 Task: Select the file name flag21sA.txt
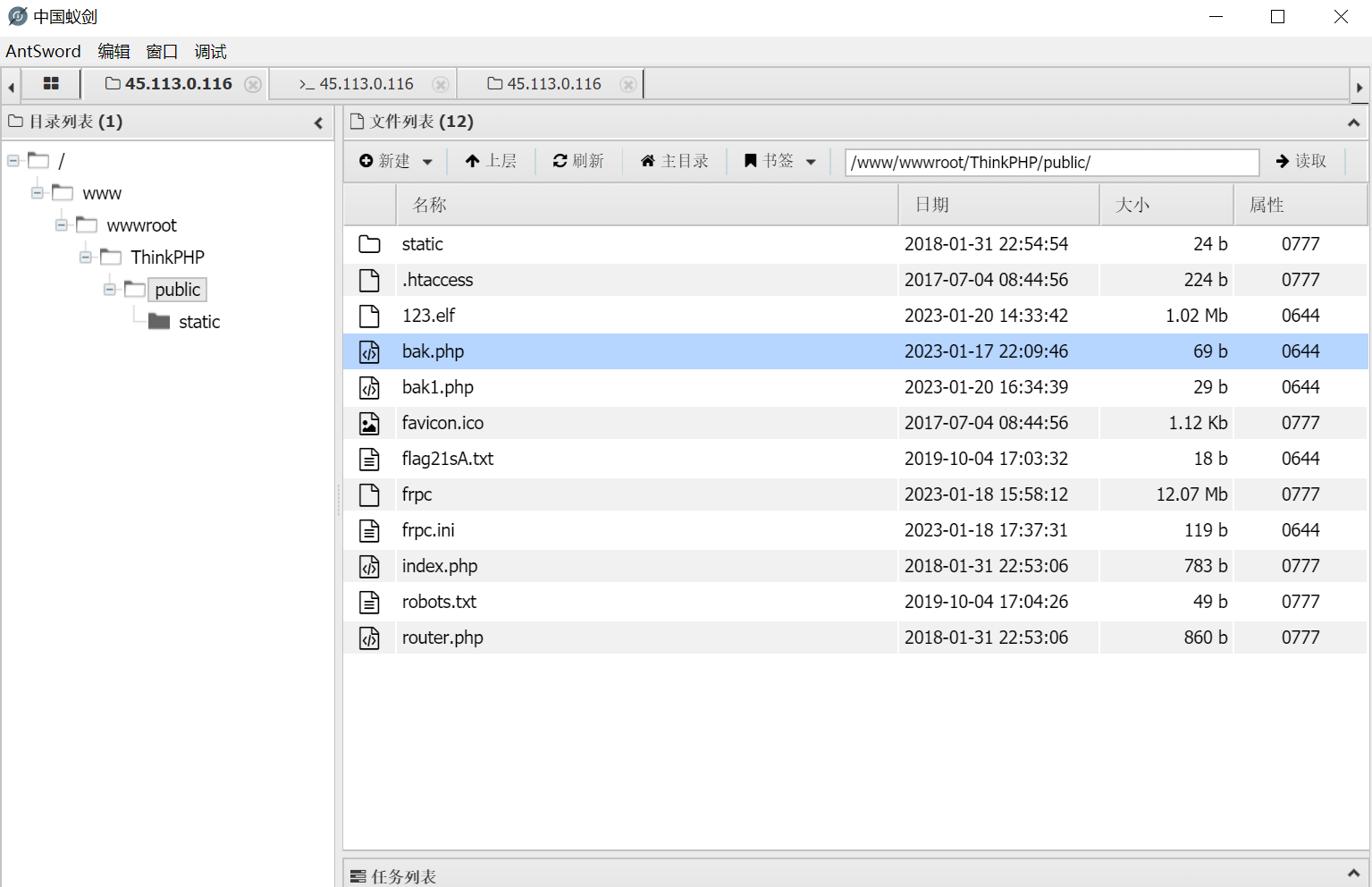[x=448, y=459]
